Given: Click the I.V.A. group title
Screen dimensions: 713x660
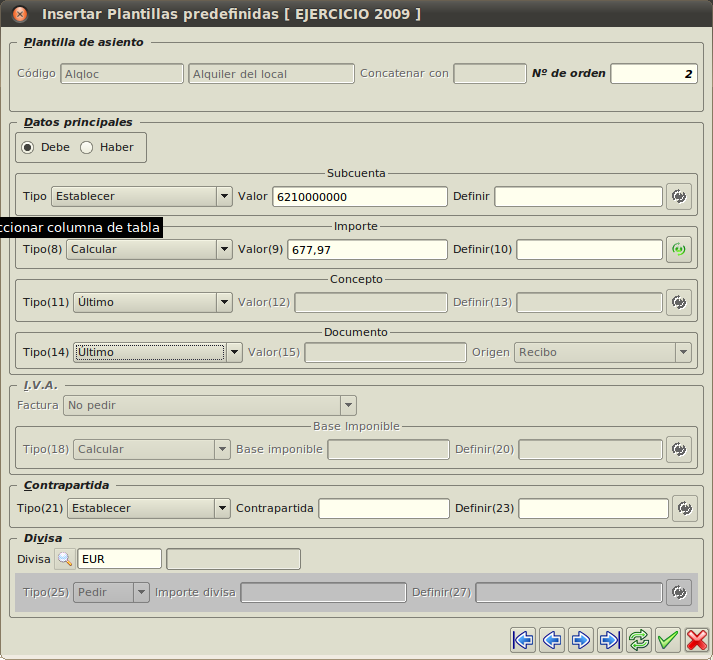Looking at the screenshot, I should point(41,385).
